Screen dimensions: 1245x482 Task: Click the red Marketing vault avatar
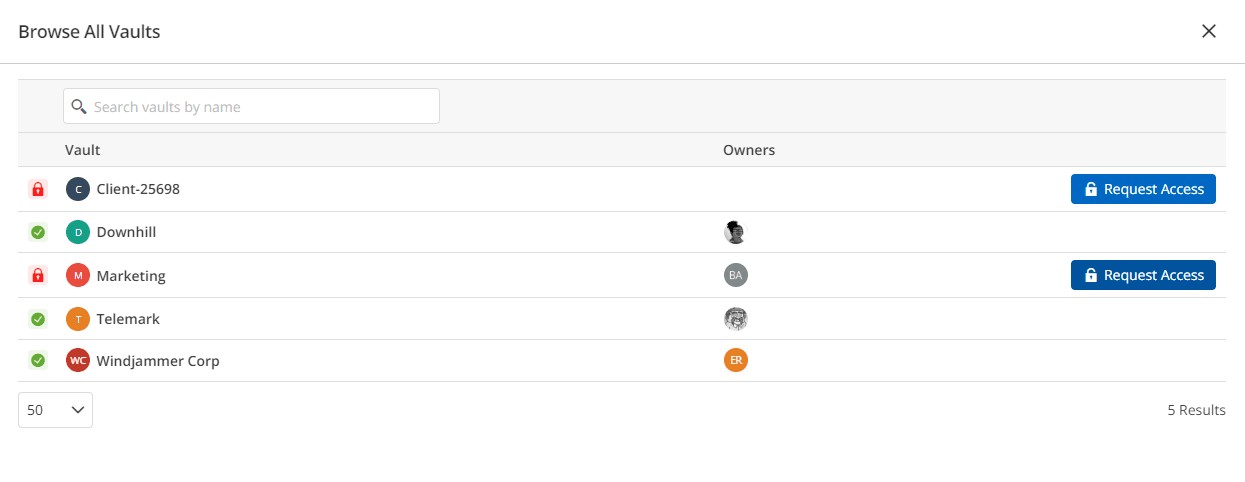(x=78, y=275)
